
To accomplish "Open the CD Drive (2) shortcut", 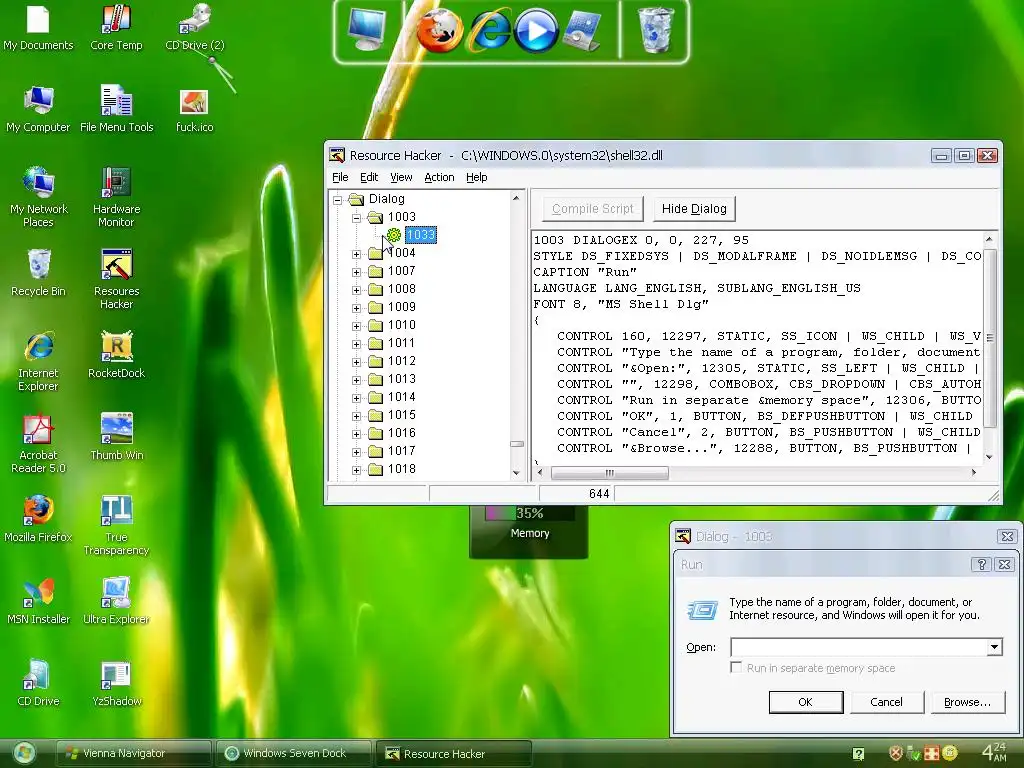I will pyautogui.click(x=195, y=27).
